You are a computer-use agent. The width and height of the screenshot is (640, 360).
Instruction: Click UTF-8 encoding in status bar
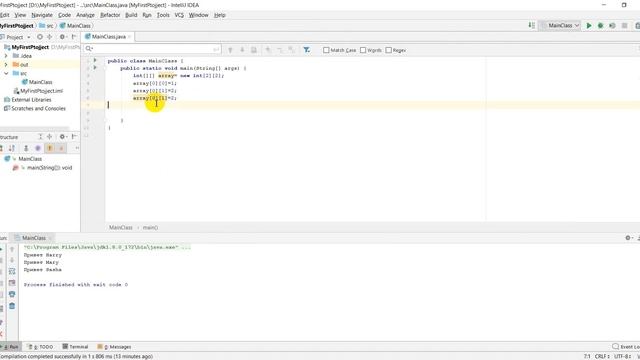[622, 356]
